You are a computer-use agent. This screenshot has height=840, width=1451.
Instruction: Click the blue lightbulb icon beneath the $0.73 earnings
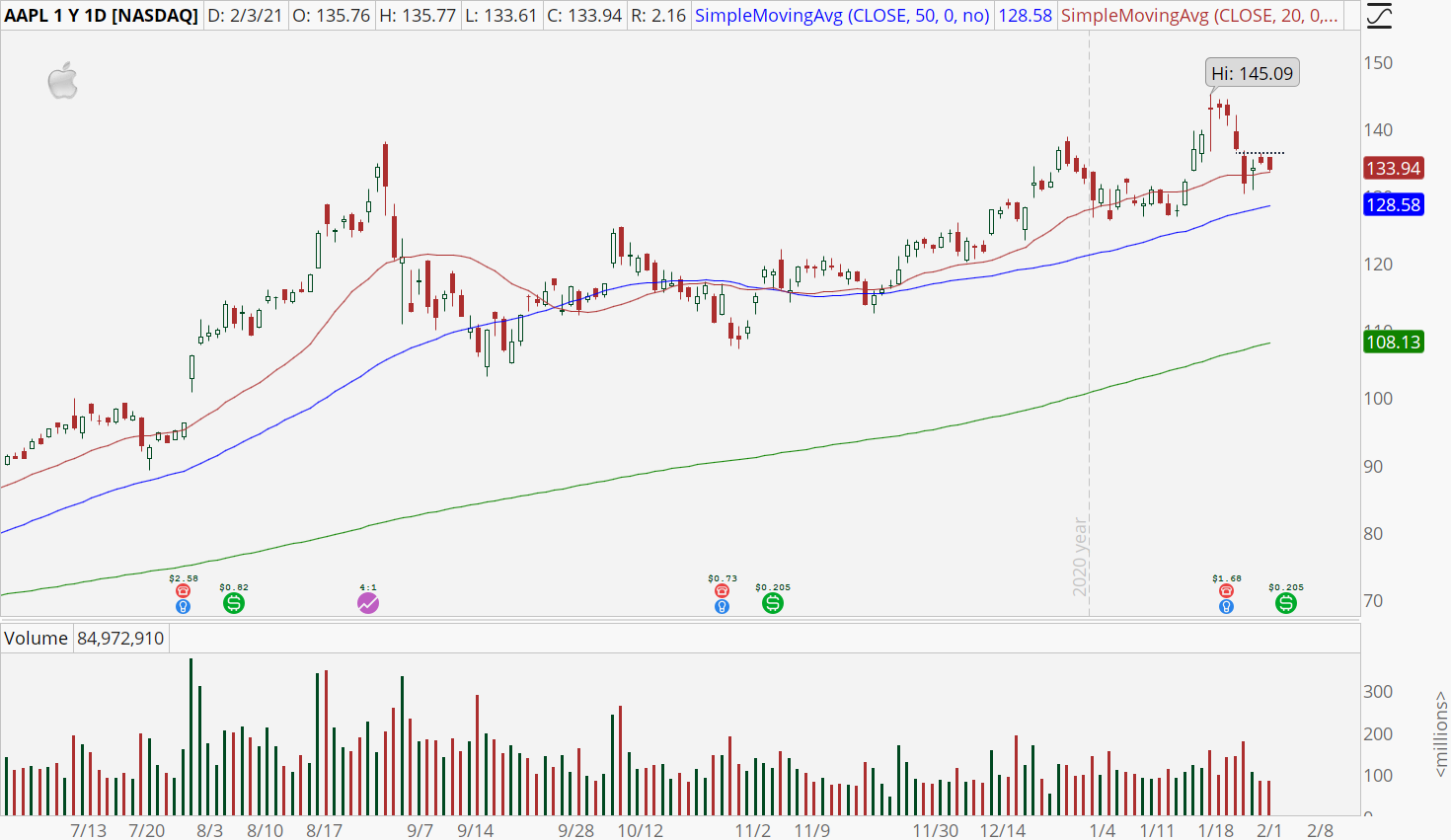point(723,606)
